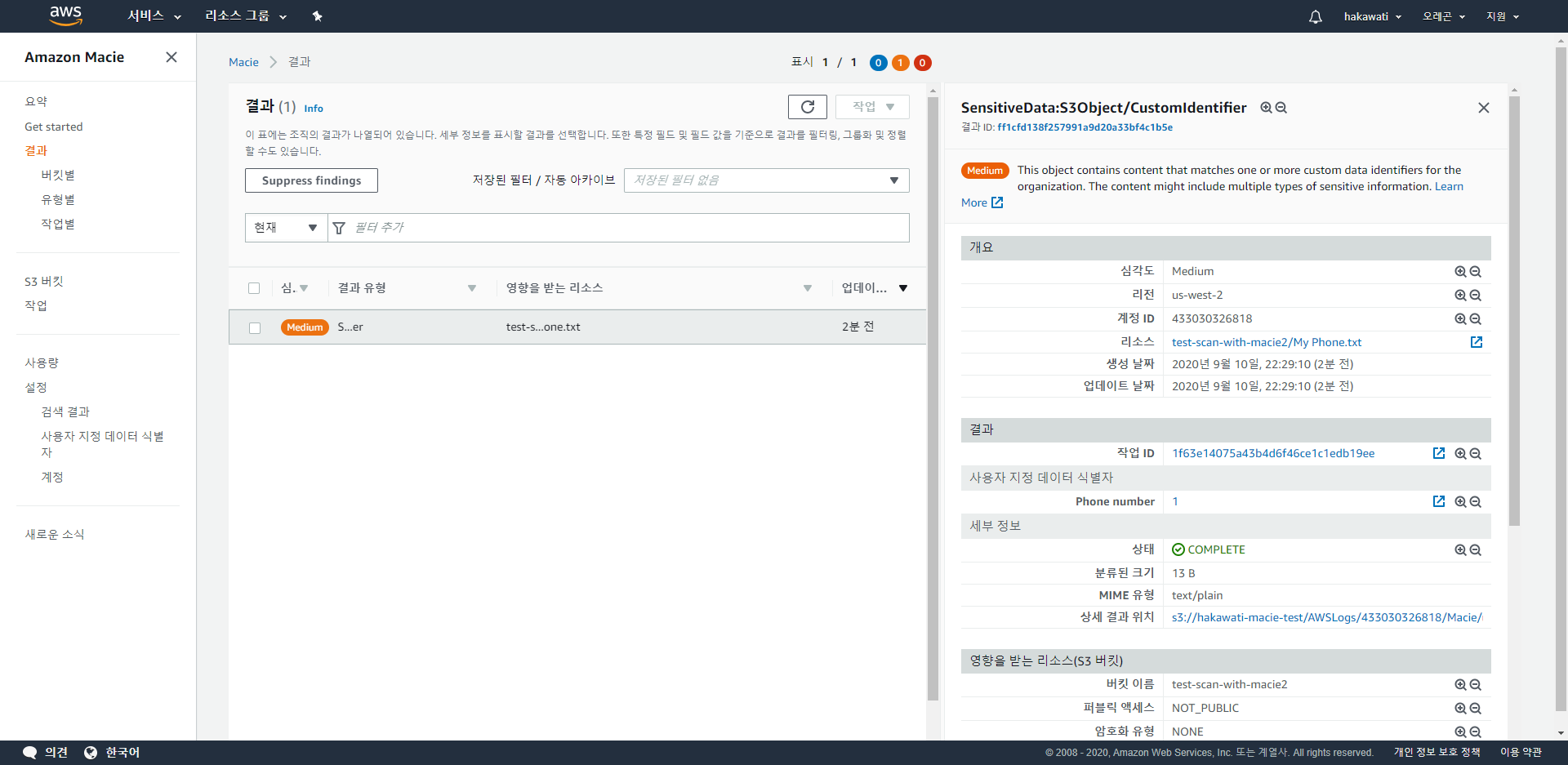The width and height of the screenshot is (1568, 765).
Task: Refresh the findings table
Action: tap(808, 107)
